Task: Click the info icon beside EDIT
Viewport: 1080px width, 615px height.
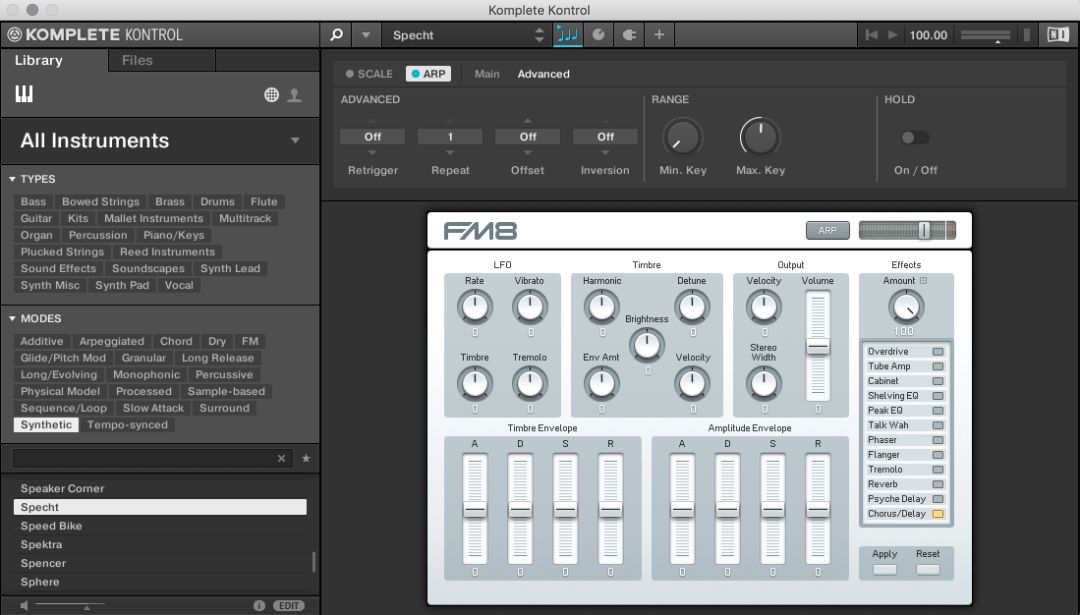Action: (x=259, y=605)
